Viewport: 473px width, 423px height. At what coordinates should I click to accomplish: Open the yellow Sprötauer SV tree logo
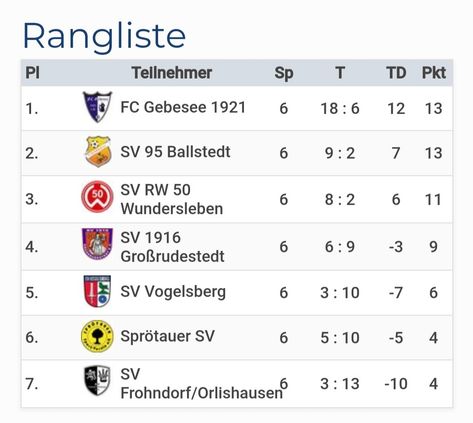97,336
